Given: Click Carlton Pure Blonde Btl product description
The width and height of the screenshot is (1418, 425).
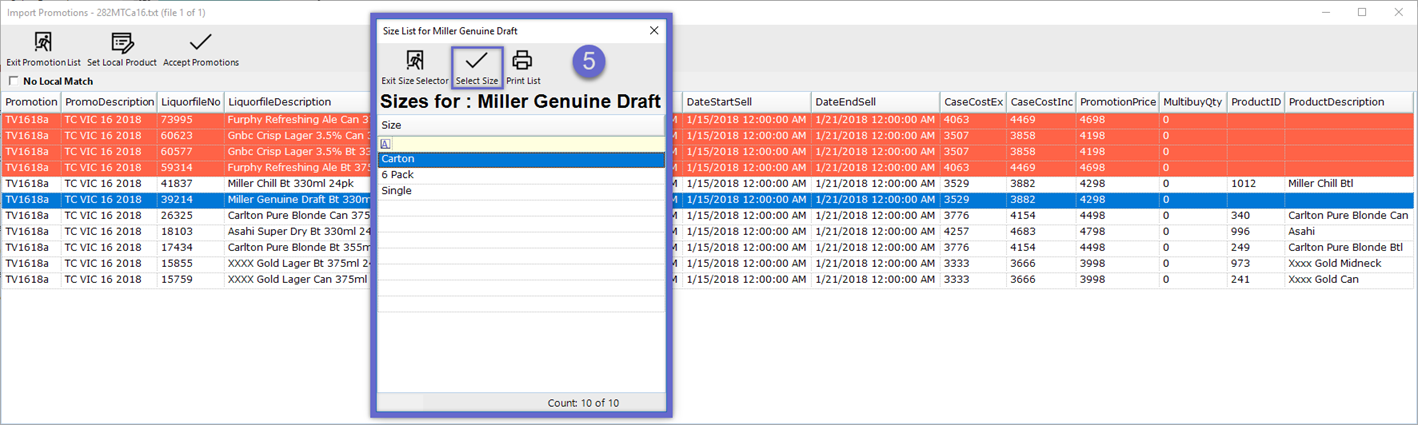Looking at the screenshot, I should [1349, 248].
